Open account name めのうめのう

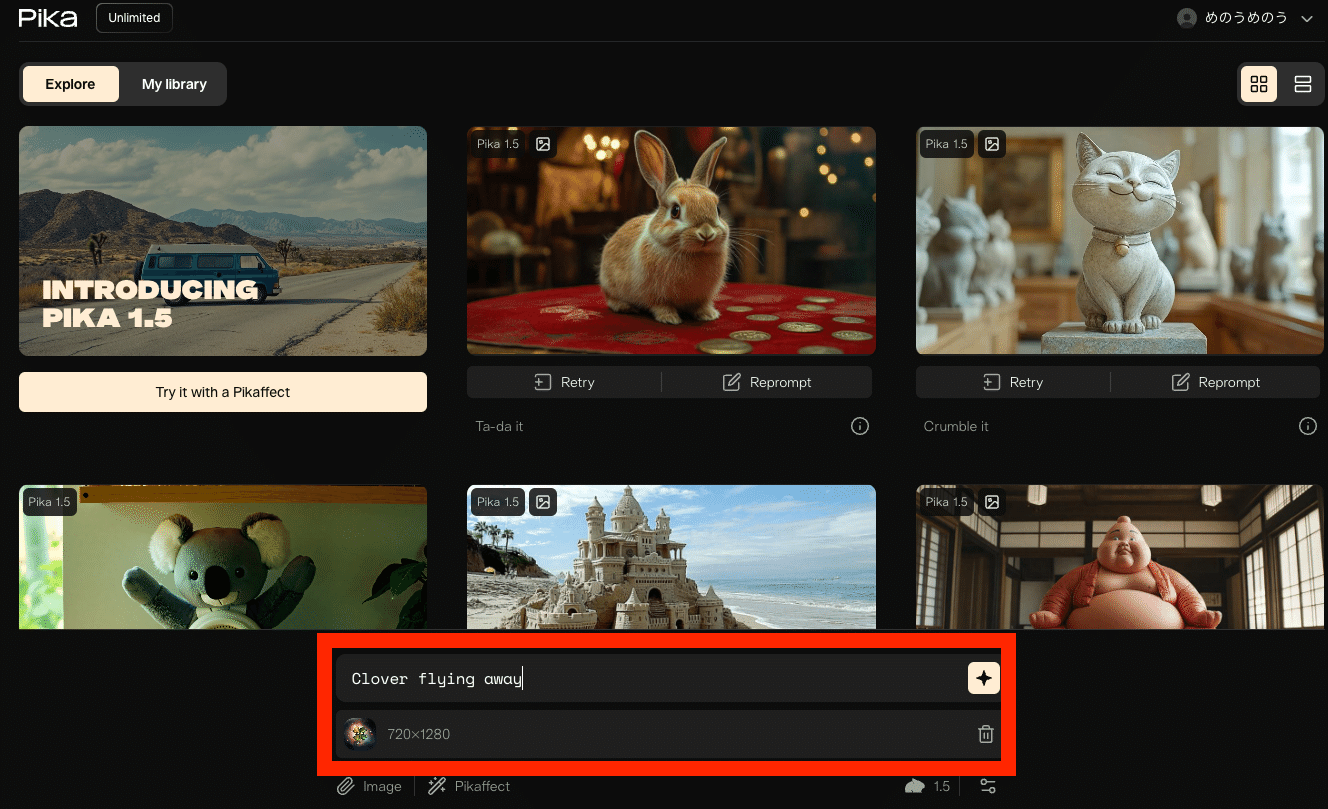pyautogui.click(x=1245, y=18)
